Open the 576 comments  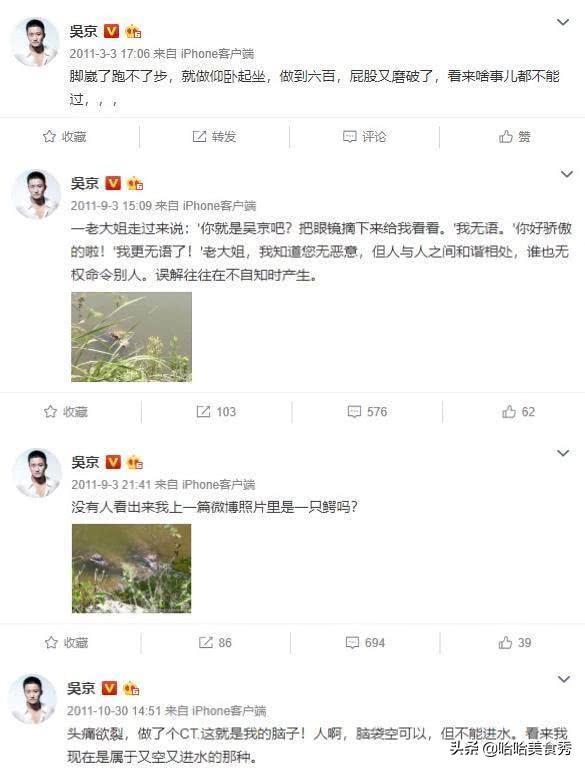(x=367, y=411)
